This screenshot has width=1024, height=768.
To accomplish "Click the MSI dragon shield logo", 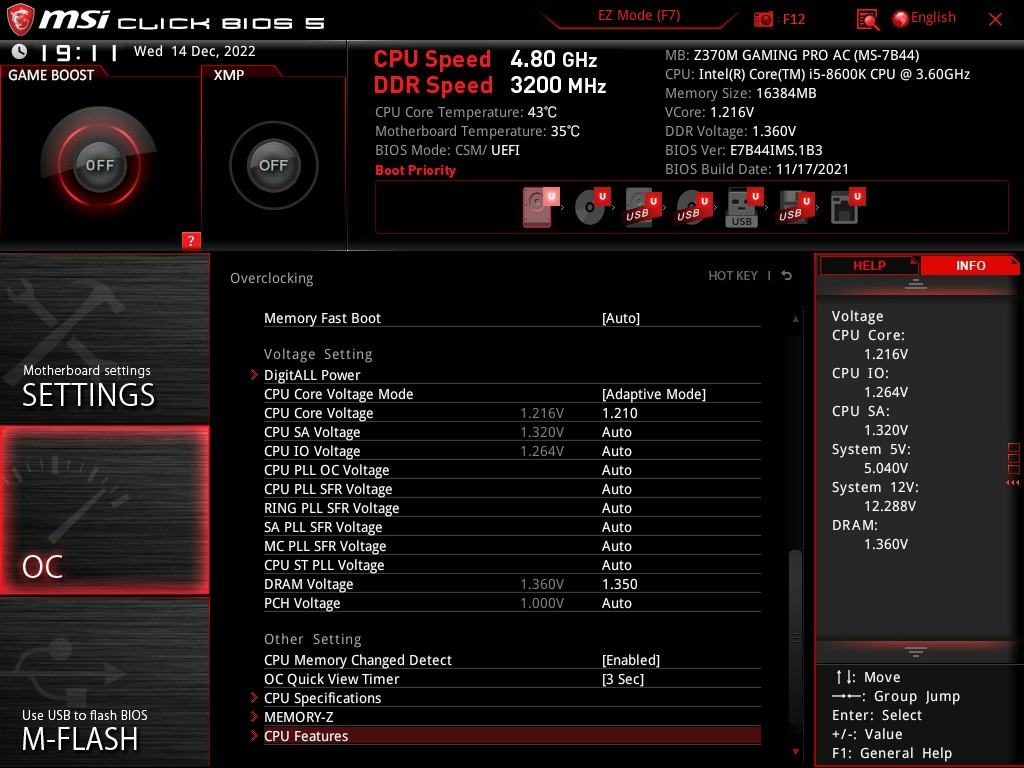I will click(x=20, y=19).
